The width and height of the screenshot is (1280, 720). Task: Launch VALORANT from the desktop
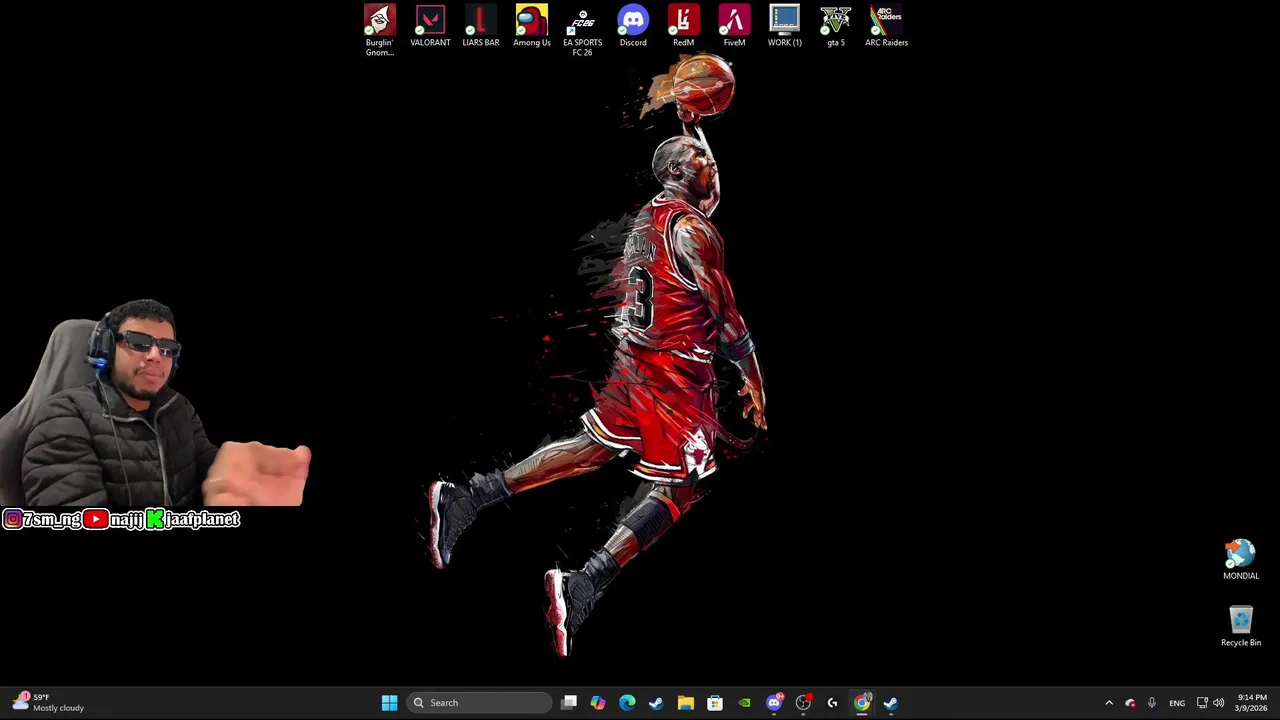pos(430,26)
